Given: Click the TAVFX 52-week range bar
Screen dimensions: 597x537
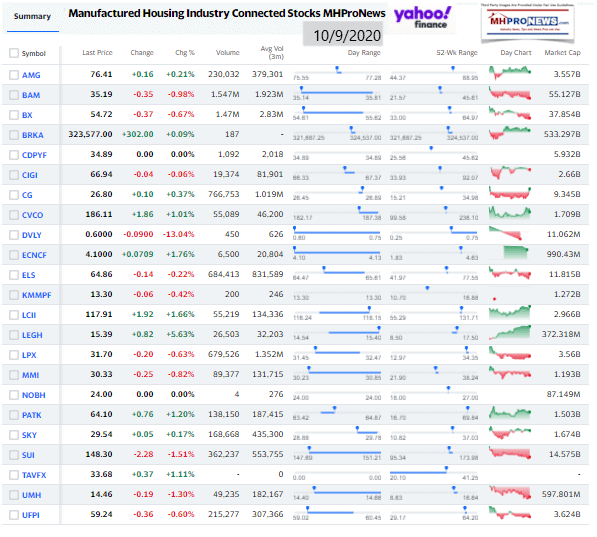Looking at the screenshot, I should [x=434, y=474].
